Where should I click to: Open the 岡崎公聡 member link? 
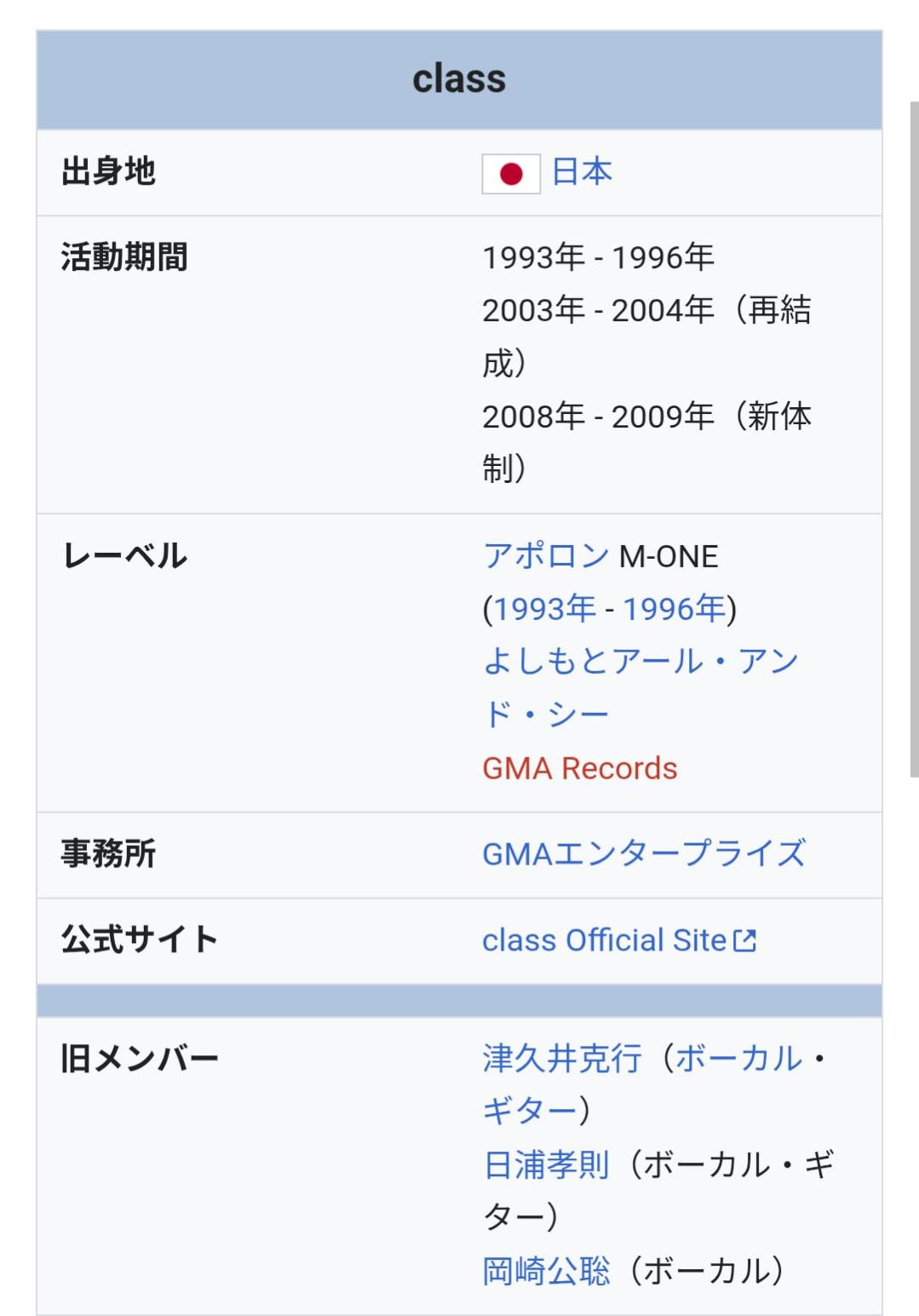[546, 1271]
